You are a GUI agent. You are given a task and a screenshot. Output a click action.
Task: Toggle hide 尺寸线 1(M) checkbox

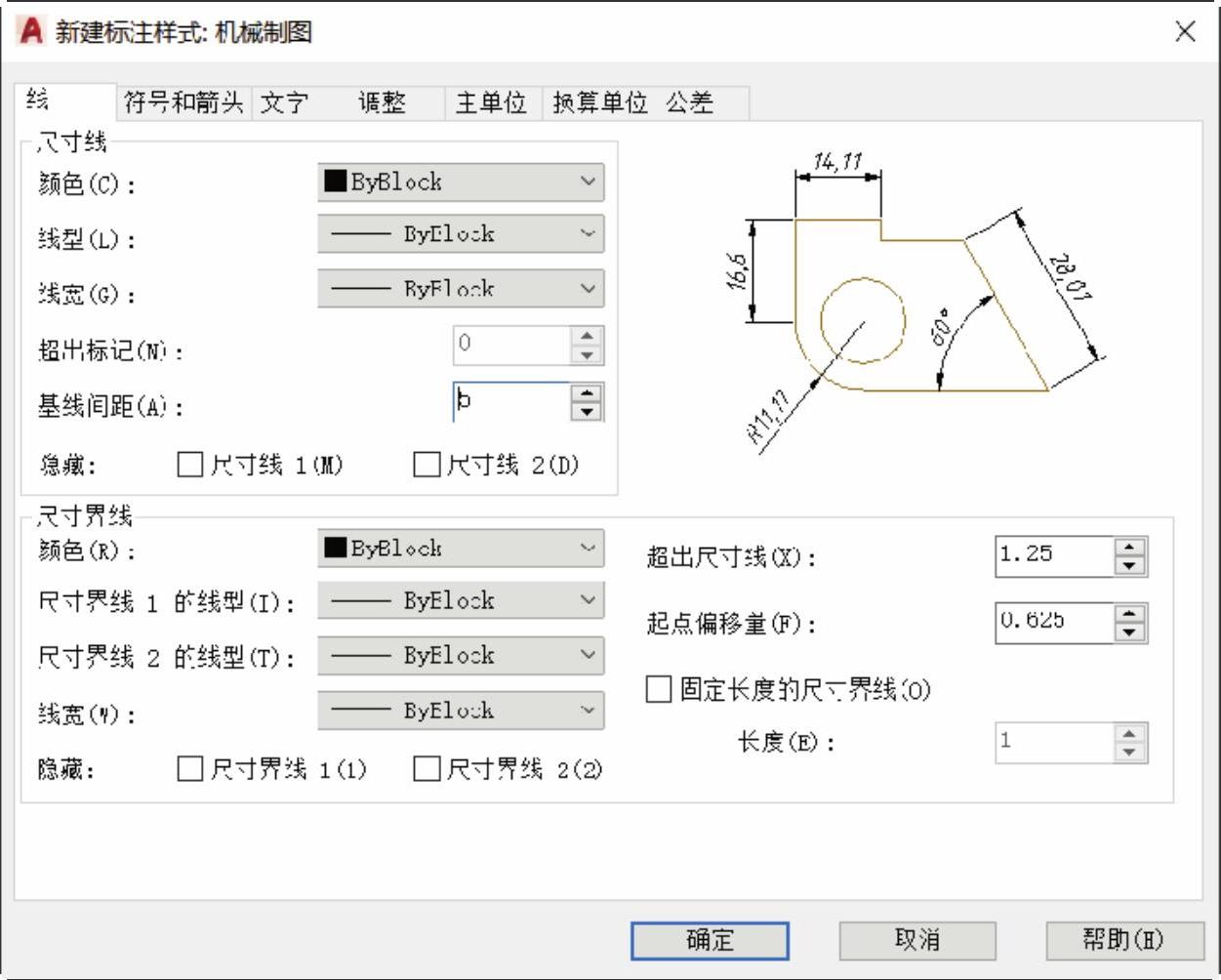189,465
